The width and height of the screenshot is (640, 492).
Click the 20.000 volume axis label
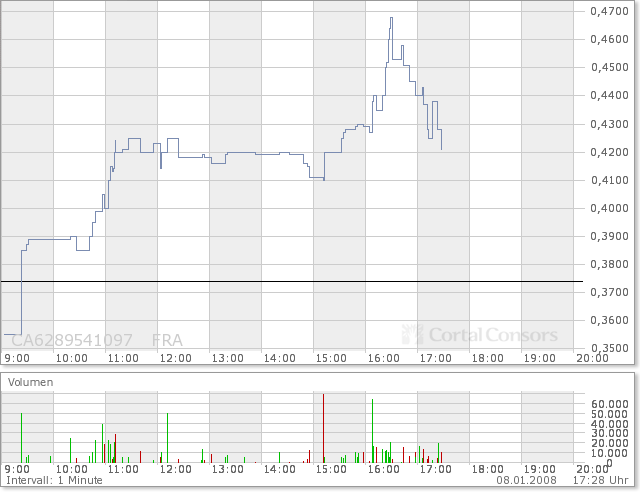610,443
